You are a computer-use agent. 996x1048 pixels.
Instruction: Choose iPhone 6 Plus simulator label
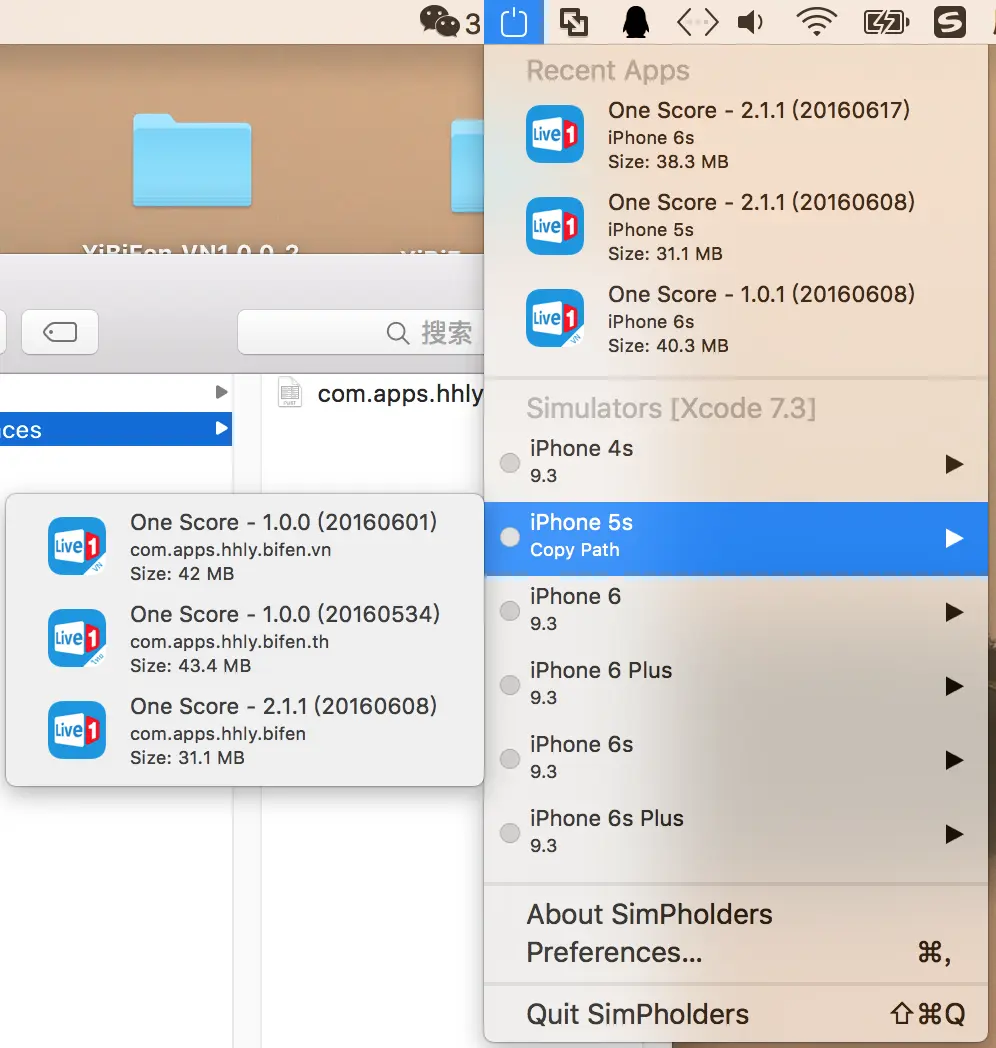600,670
